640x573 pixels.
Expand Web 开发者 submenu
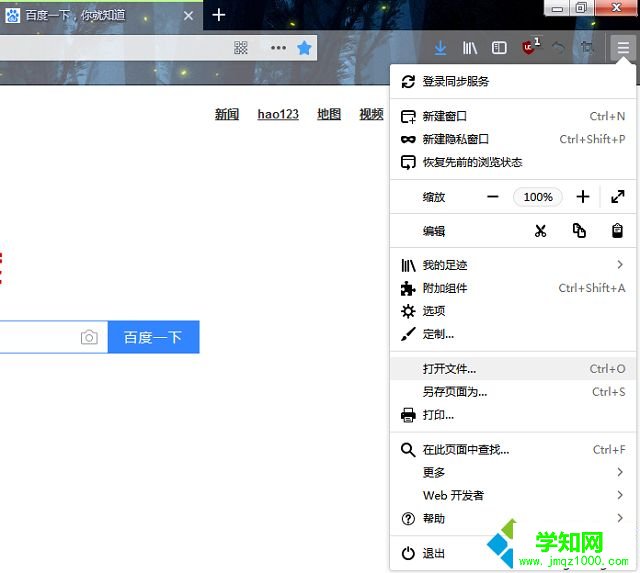tap(513, 495)
